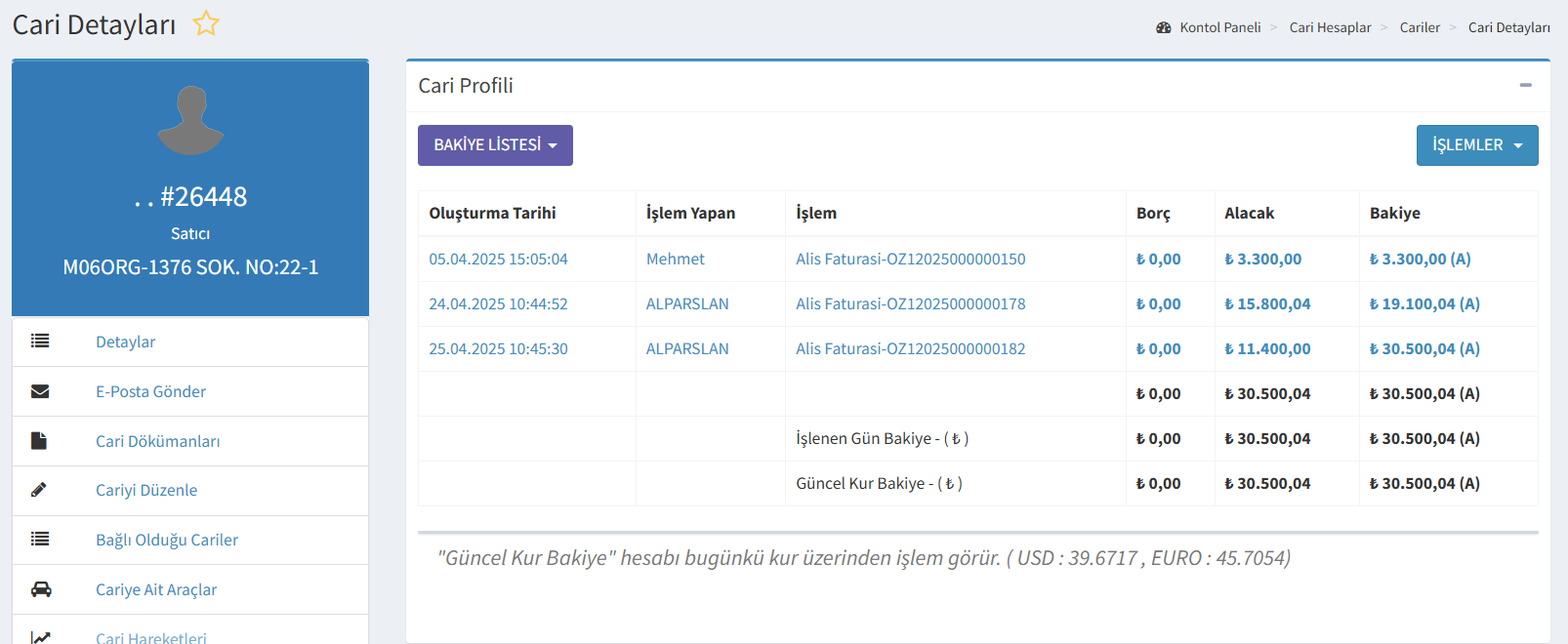
Task: Open invoice Alis Faturasi-OZ12025000000150
Action: [x=910, y=260]
